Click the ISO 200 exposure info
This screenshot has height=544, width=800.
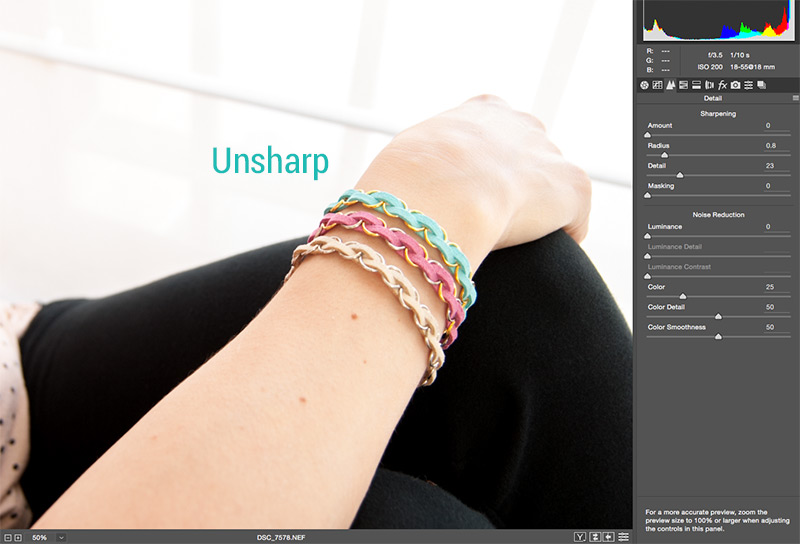[710, 67]
